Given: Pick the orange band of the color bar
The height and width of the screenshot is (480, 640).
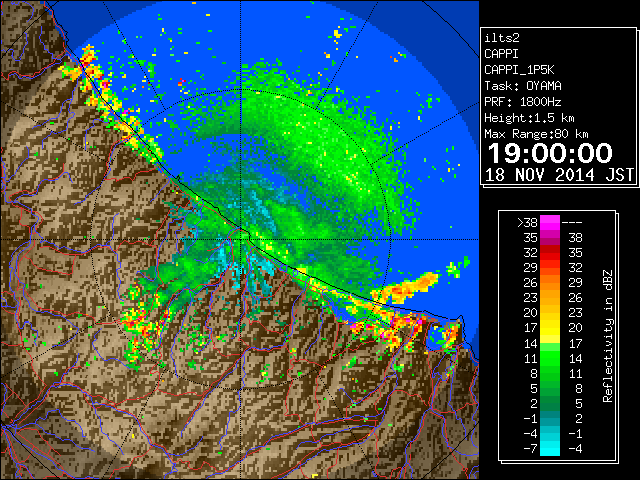Looking at the screenshot, I should point(550,283).
